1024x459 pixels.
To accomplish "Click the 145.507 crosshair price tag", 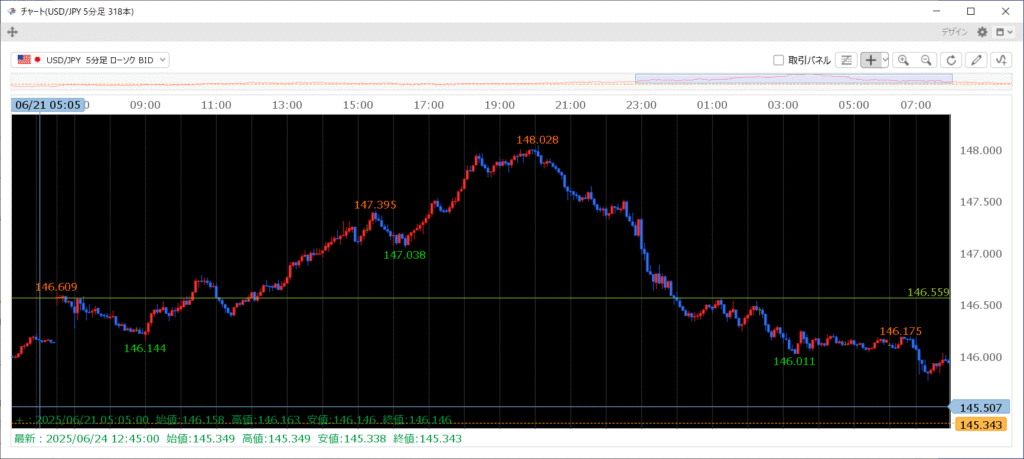I will (x=980, y=407).
